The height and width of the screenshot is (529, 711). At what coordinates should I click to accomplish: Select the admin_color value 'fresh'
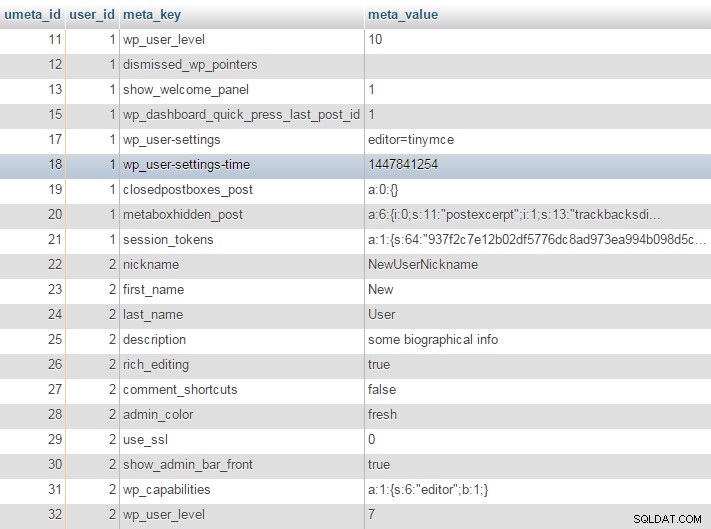[382, 414]
